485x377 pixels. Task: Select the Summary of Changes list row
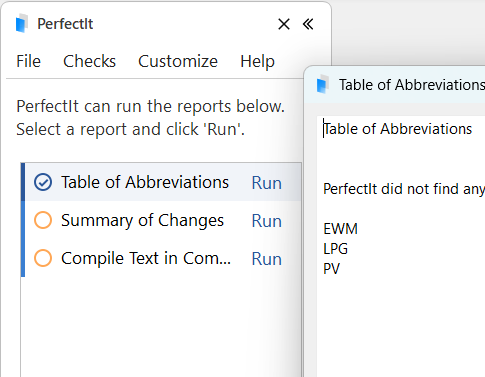tap(161, 220)
